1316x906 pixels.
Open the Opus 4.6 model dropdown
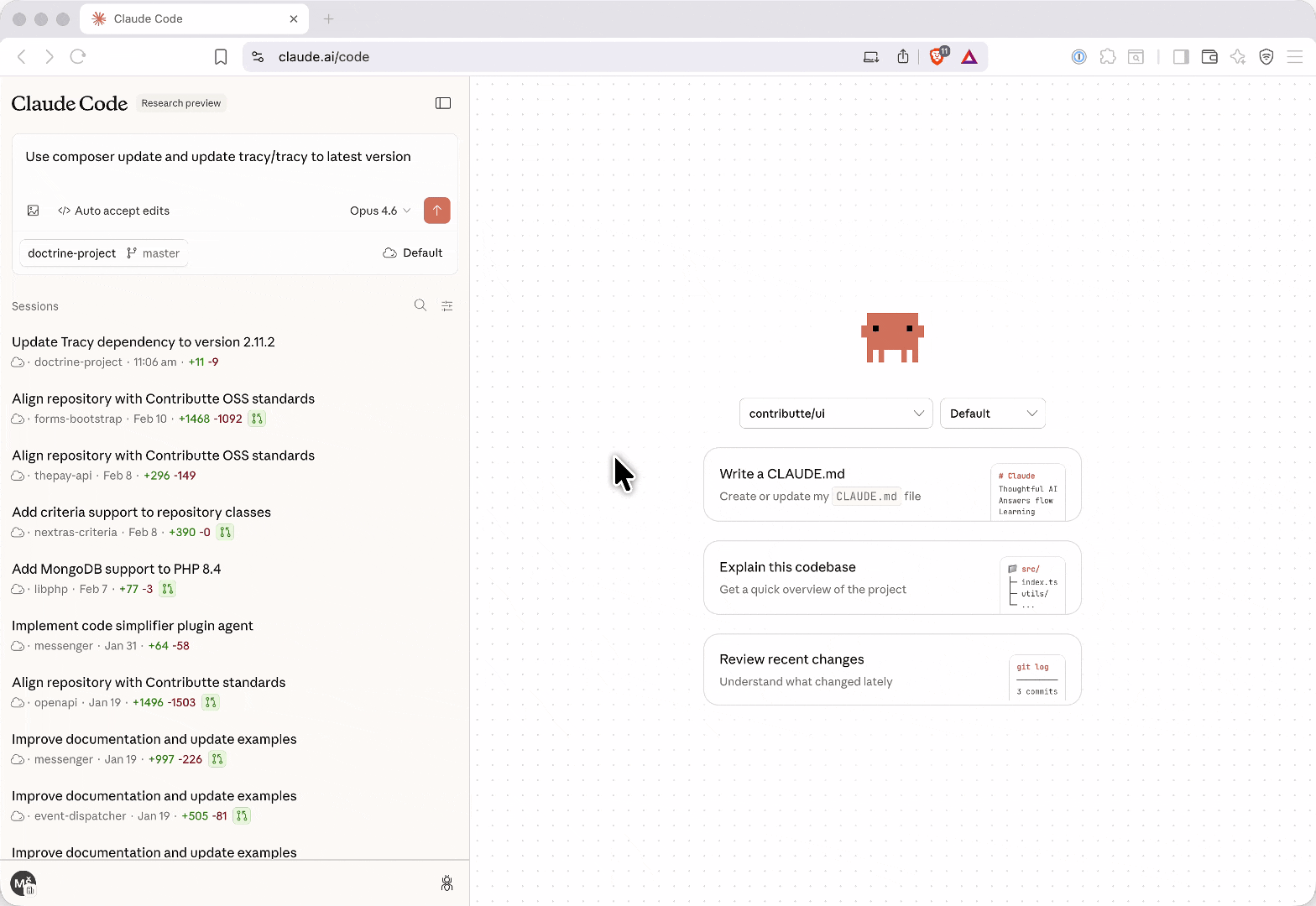pos(380,211)
